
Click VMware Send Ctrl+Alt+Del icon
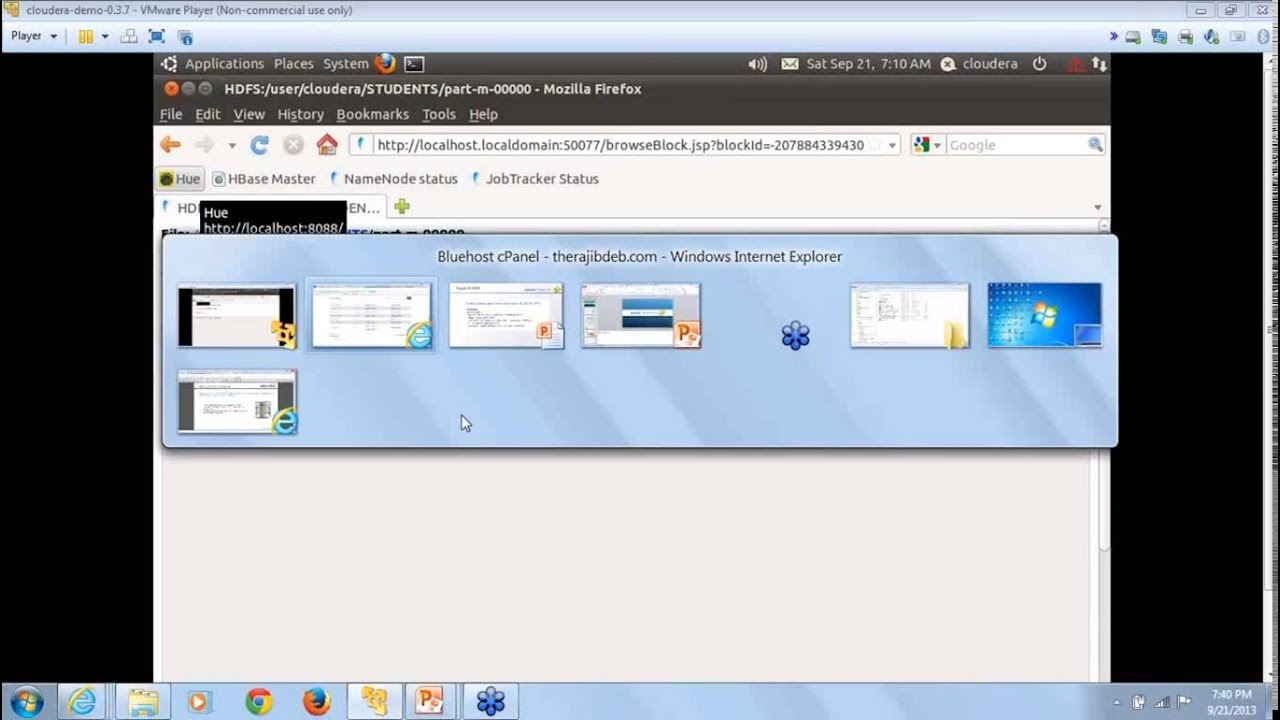(129, 36)
